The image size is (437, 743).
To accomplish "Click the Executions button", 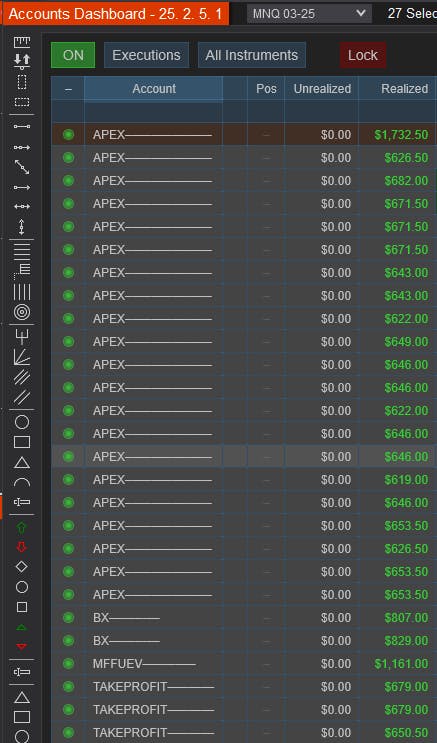I will (x=146, y=55).
